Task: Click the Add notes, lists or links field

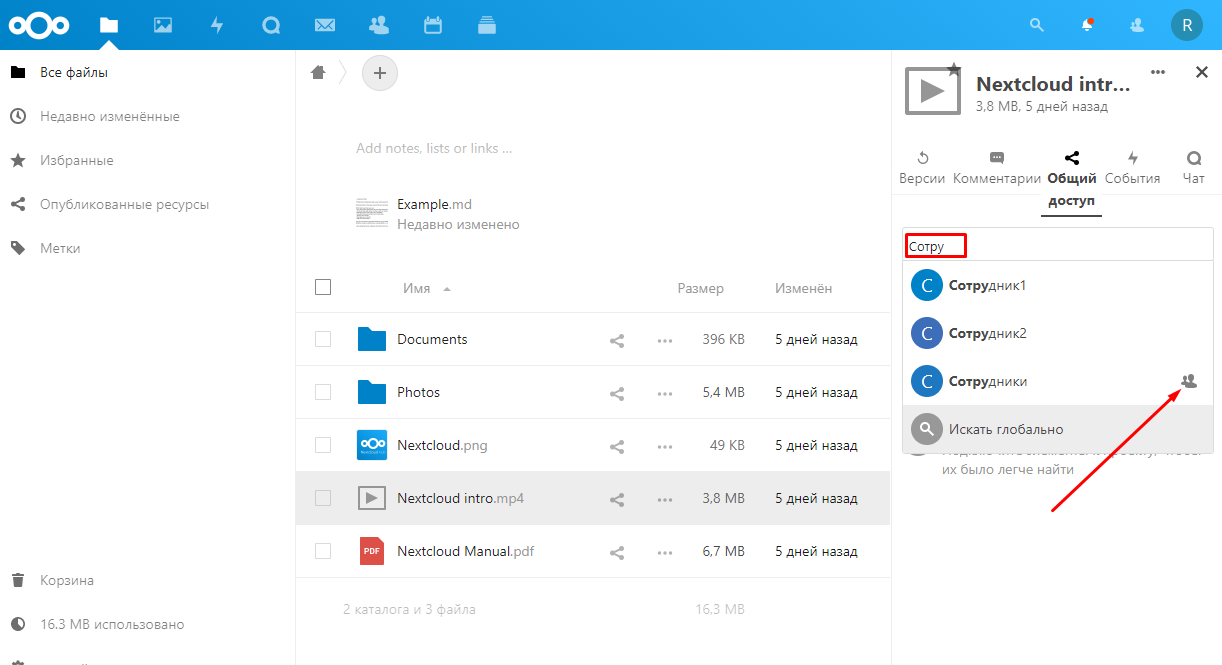Action: click(x=434, y=148)
